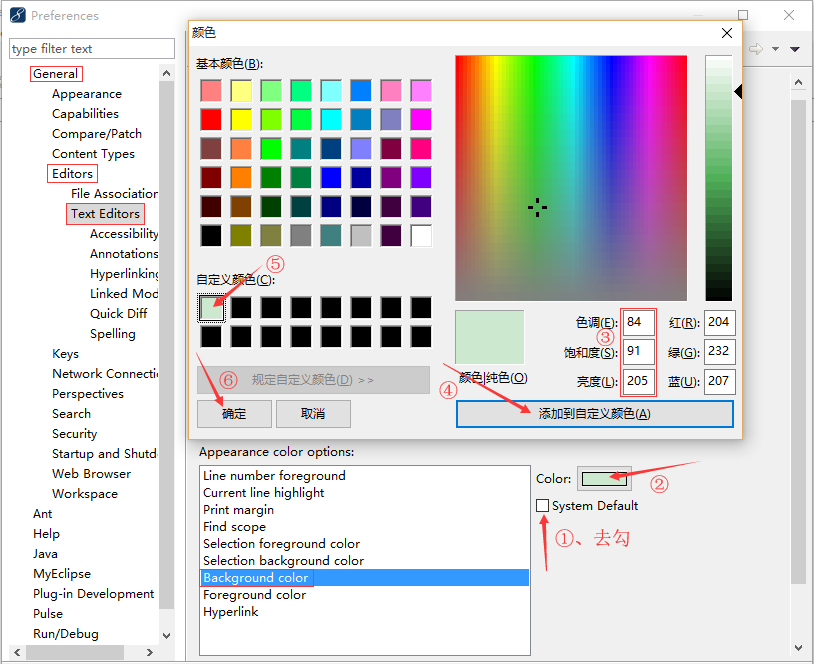Open the Compare/Patch preferences page
Image resolution: width=814 pixels, height=664 pixels.
pos(97,134)
